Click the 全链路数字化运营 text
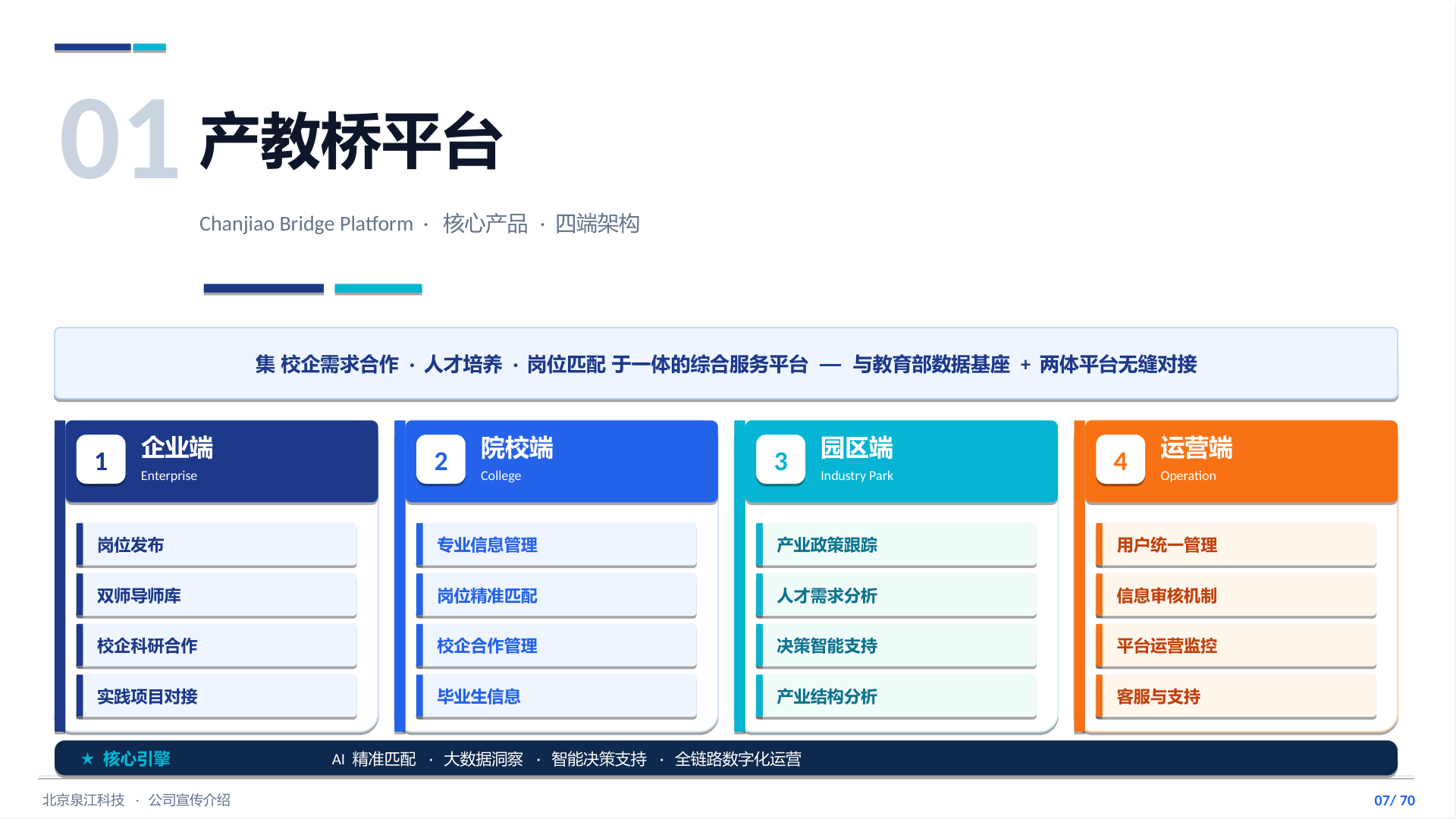This screenshot has width=1456, height=819. coord(738,759)
